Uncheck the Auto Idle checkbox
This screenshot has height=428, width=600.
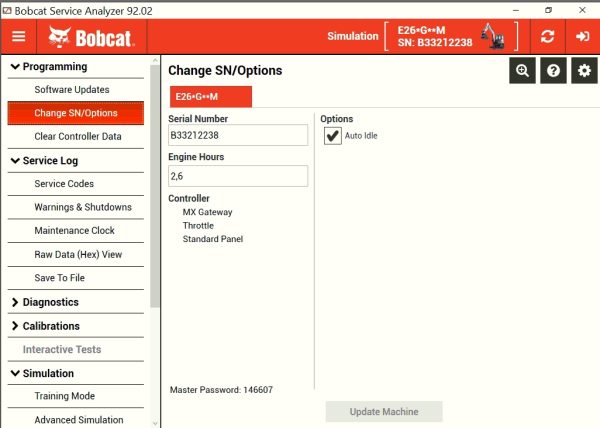point(333,136)
